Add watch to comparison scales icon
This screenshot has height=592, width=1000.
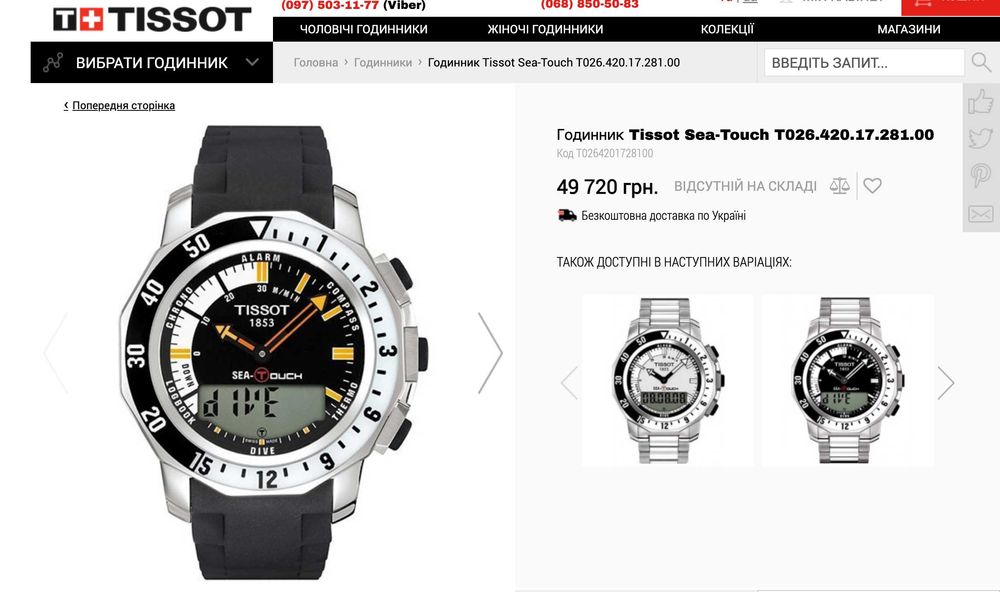[839, 186]
